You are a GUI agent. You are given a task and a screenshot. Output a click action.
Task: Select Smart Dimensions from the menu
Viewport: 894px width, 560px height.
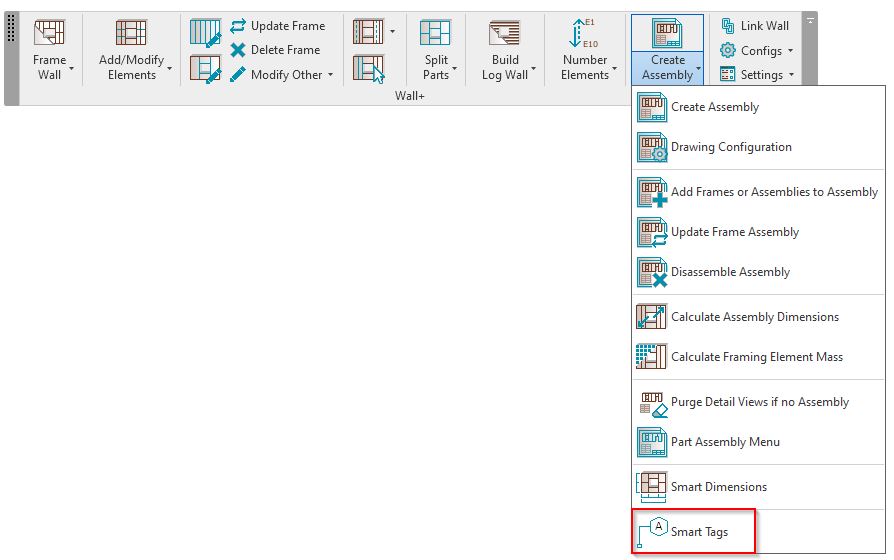pyautogui.click(x=758, y=486)
